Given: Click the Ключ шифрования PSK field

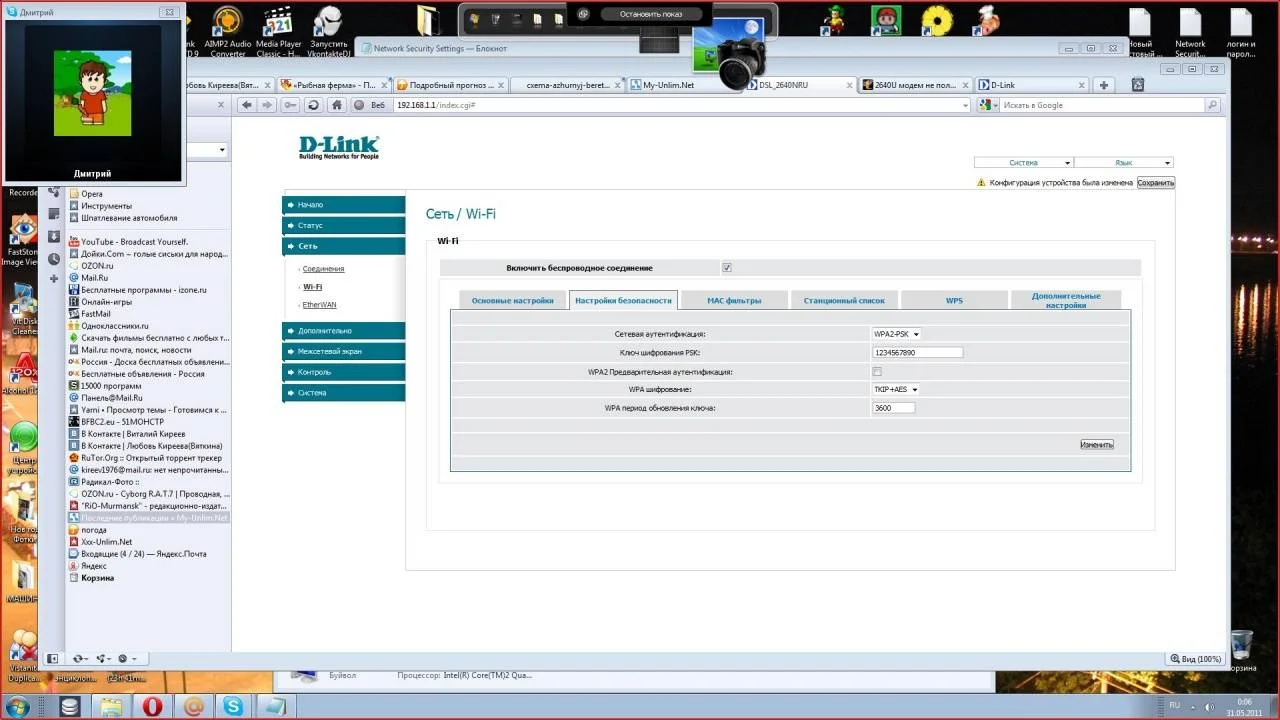Looking at the screenshot, I should (917, 352).
